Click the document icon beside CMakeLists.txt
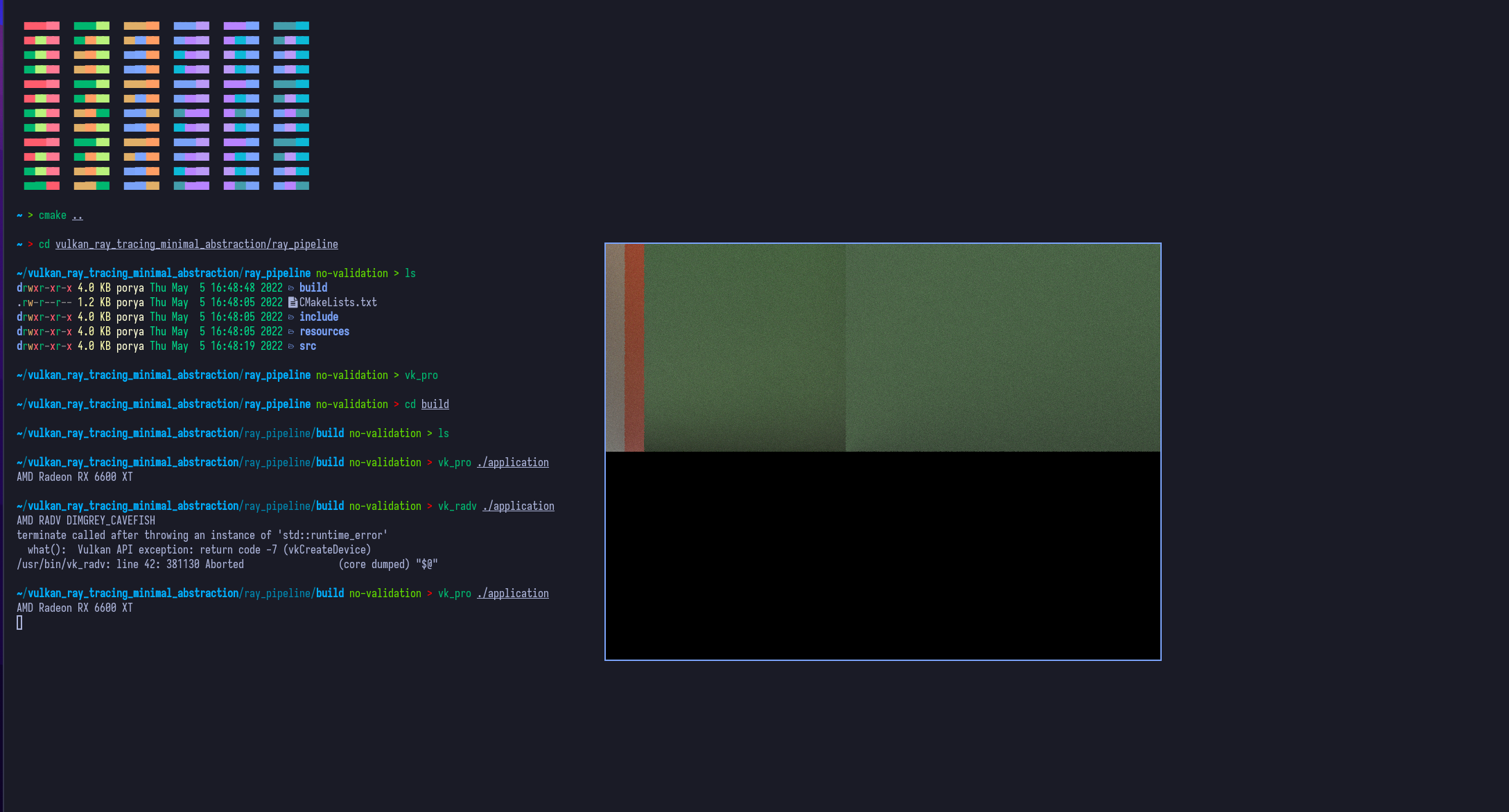The image size is (1509, 812). [x=293, y=302]
